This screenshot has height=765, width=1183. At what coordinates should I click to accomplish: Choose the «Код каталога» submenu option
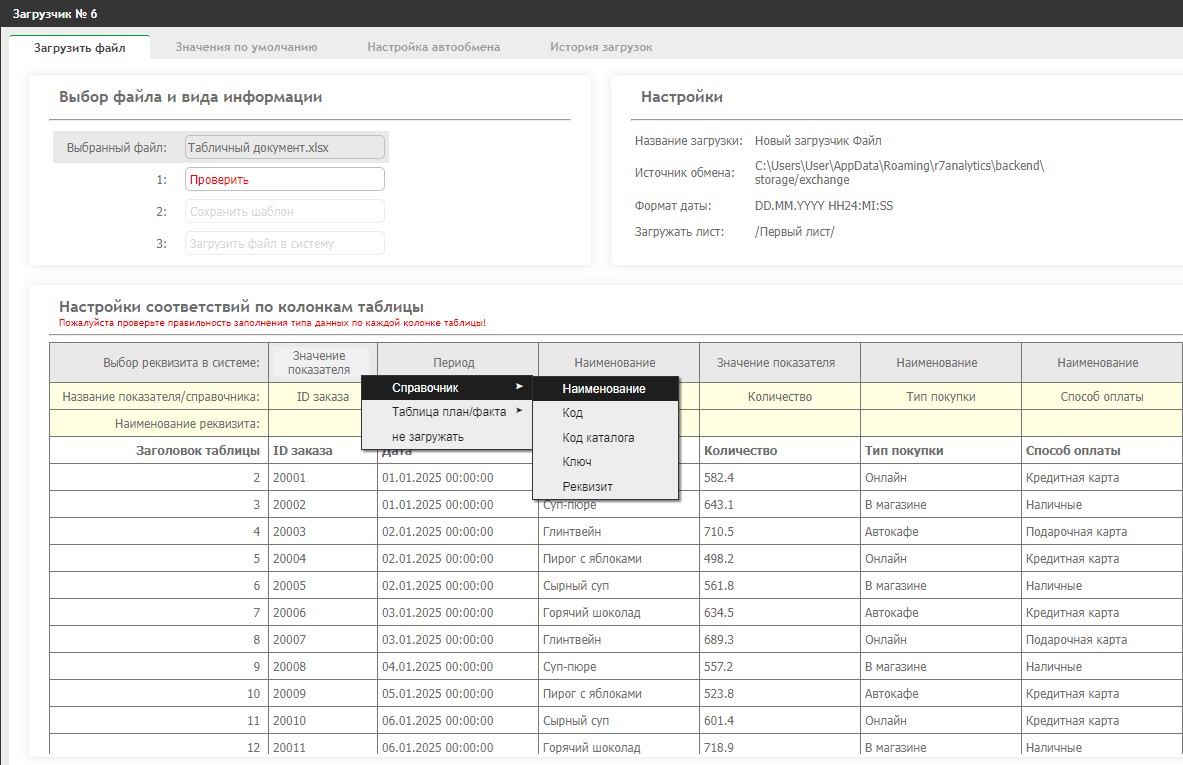pos(606,438)
